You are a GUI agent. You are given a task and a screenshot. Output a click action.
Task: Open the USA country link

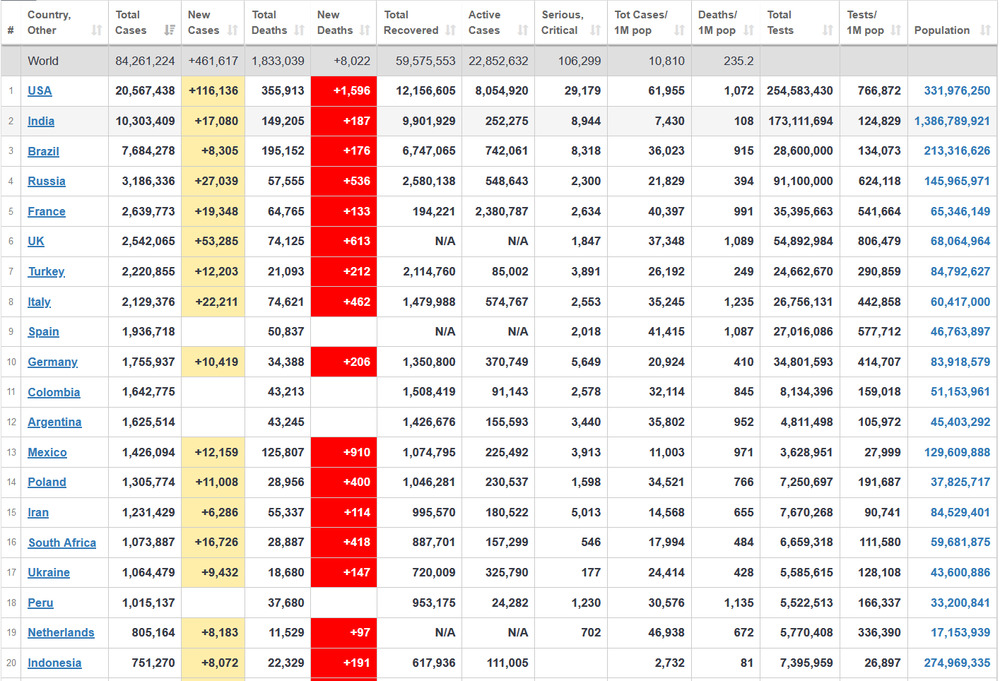[x=40, y=91]
